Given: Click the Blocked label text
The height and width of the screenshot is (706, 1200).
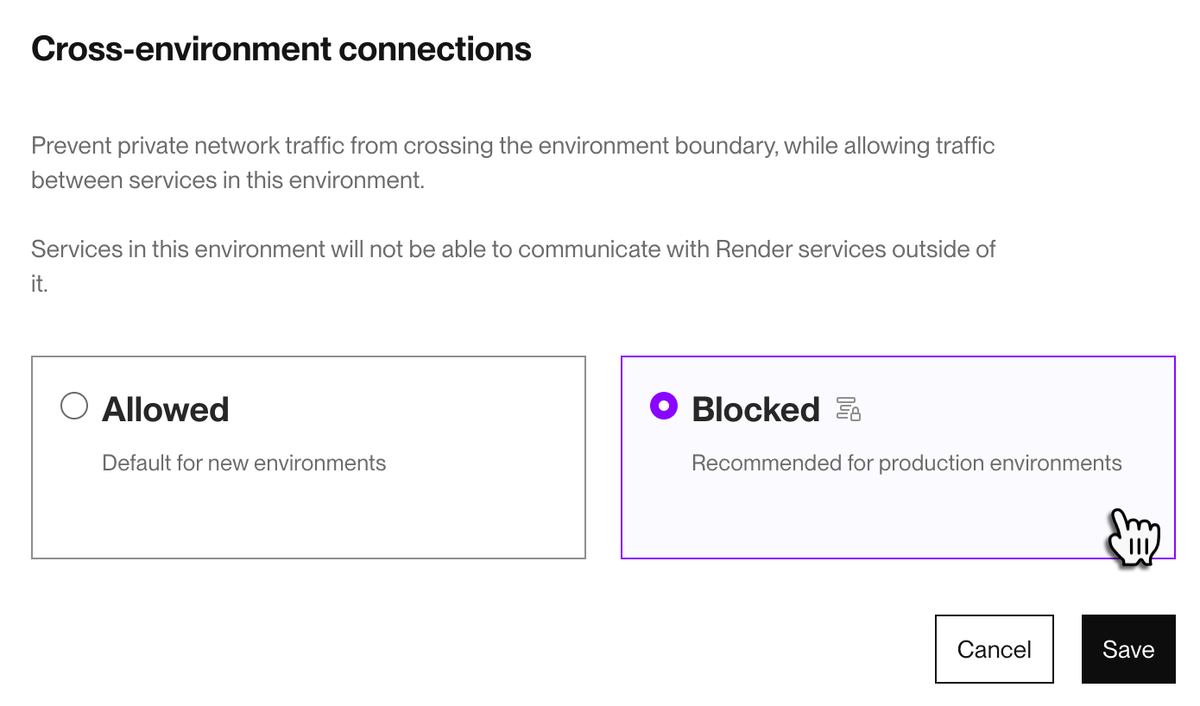Looking at the screenshot, I should point(755,408).
